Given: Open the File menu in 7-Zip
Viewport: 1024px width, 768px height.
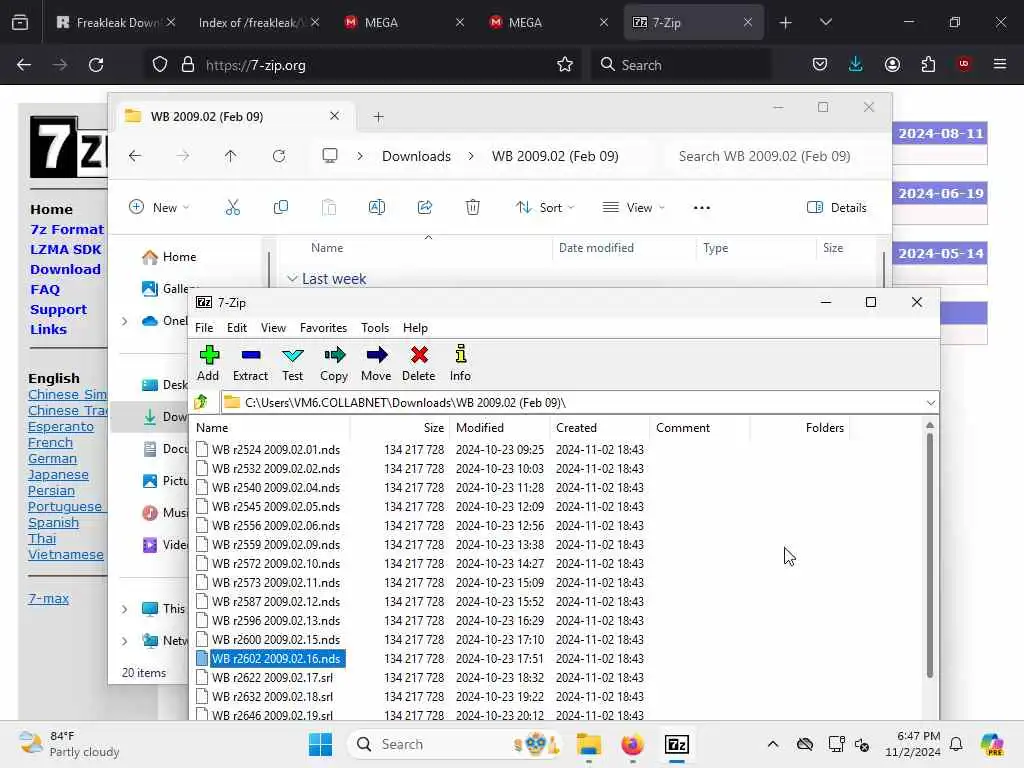Looking at the screenshot, I should [x=204, y=328].
